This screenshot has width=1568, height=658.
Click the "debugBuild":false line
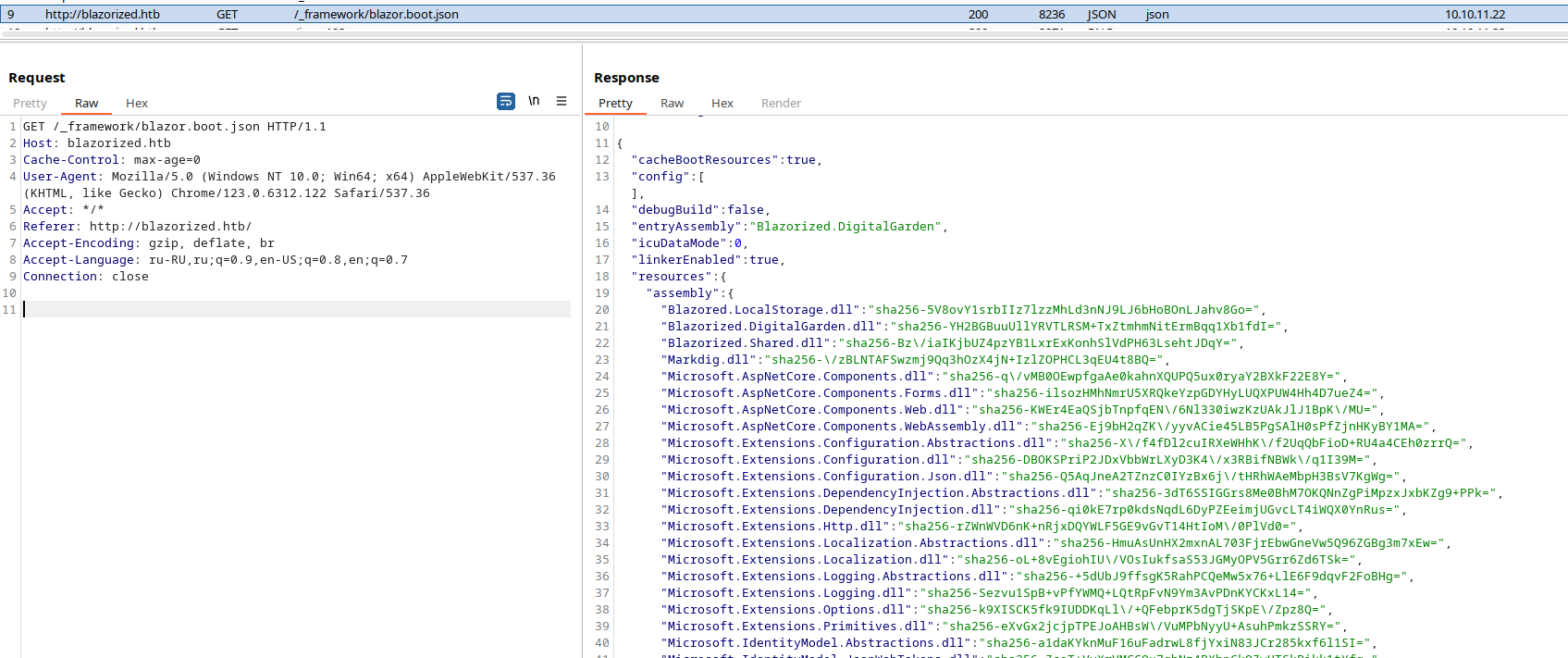point(700,210)
